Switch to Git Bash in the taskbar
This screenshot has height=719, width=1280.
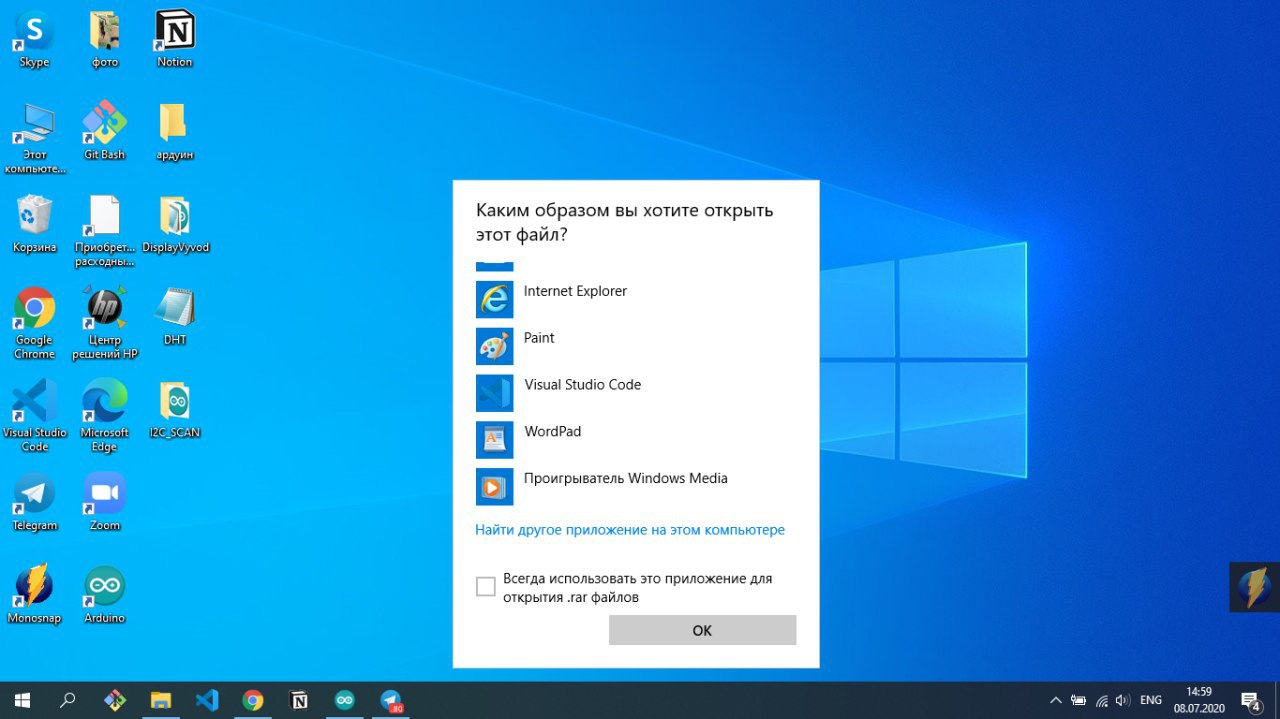pyautogui.click(x=115, y=700)
